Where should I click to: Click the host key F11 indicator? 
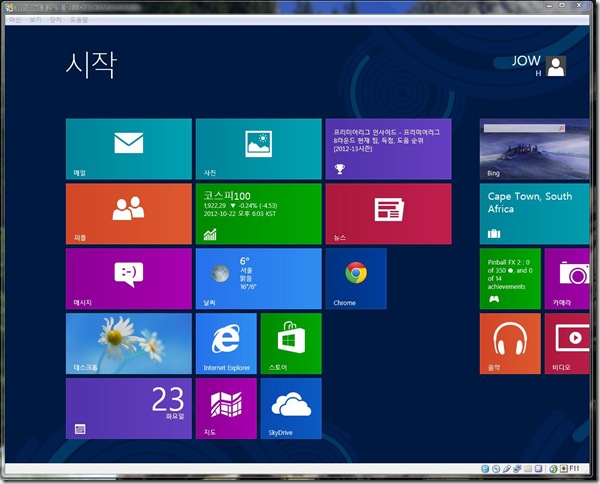click(570, 469)
